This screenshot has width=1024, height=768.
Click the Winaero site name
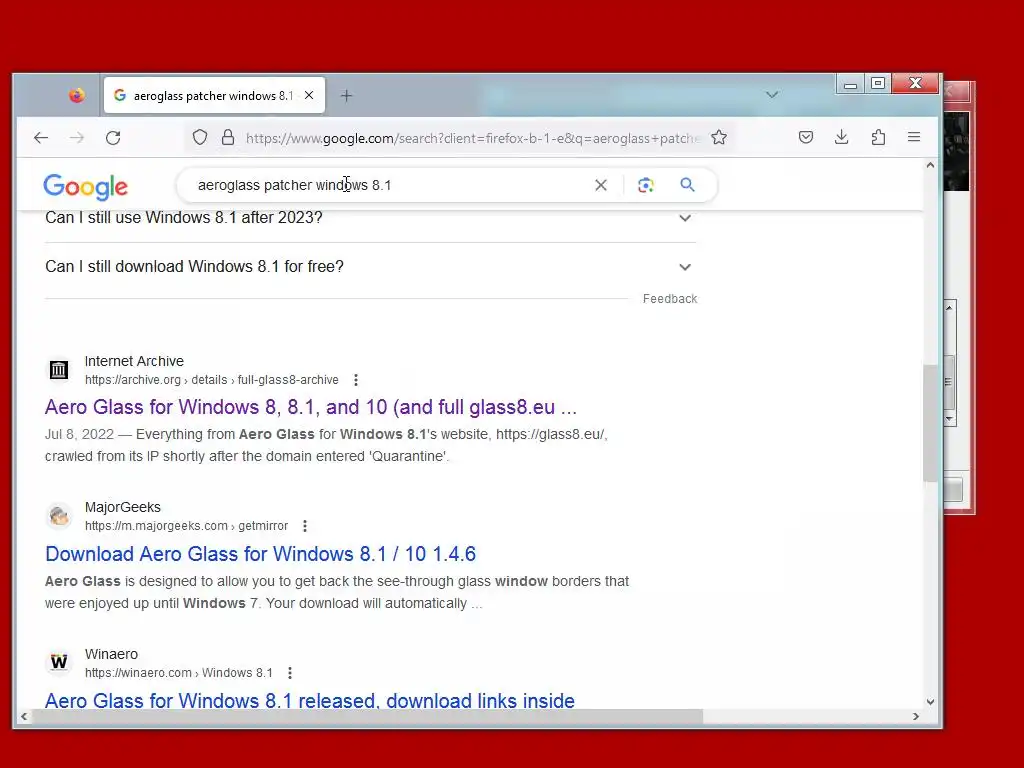[111, 654]
